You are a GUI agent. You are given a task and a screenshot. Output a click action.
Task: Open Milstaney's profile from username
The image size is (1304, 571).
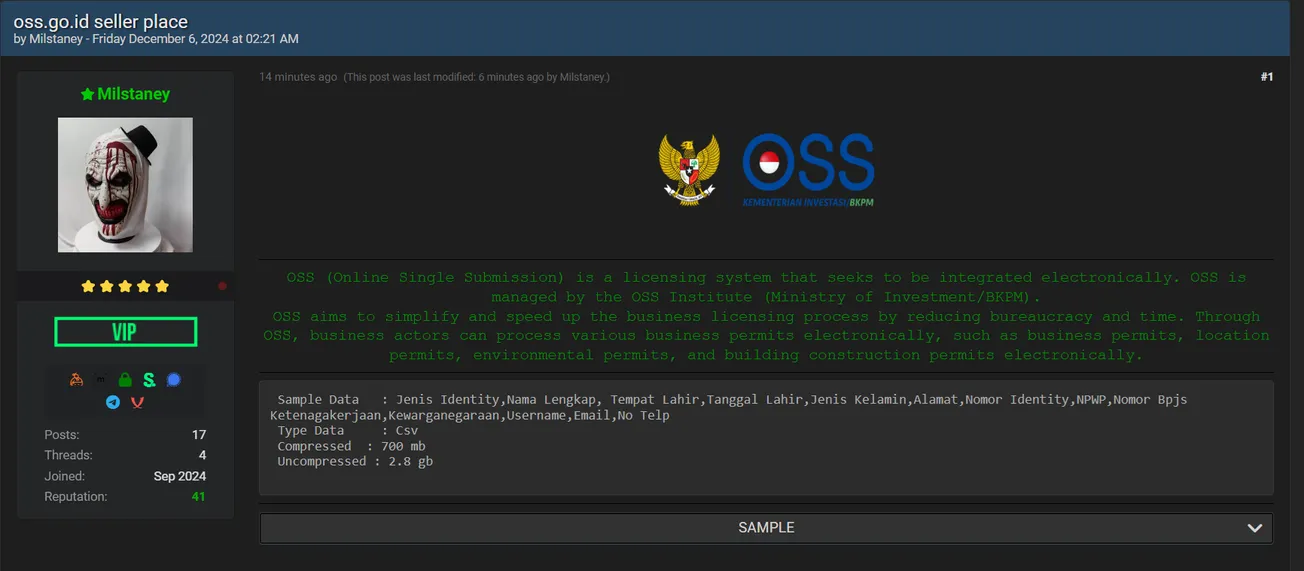pyautogui.click(x=133, y=94)
